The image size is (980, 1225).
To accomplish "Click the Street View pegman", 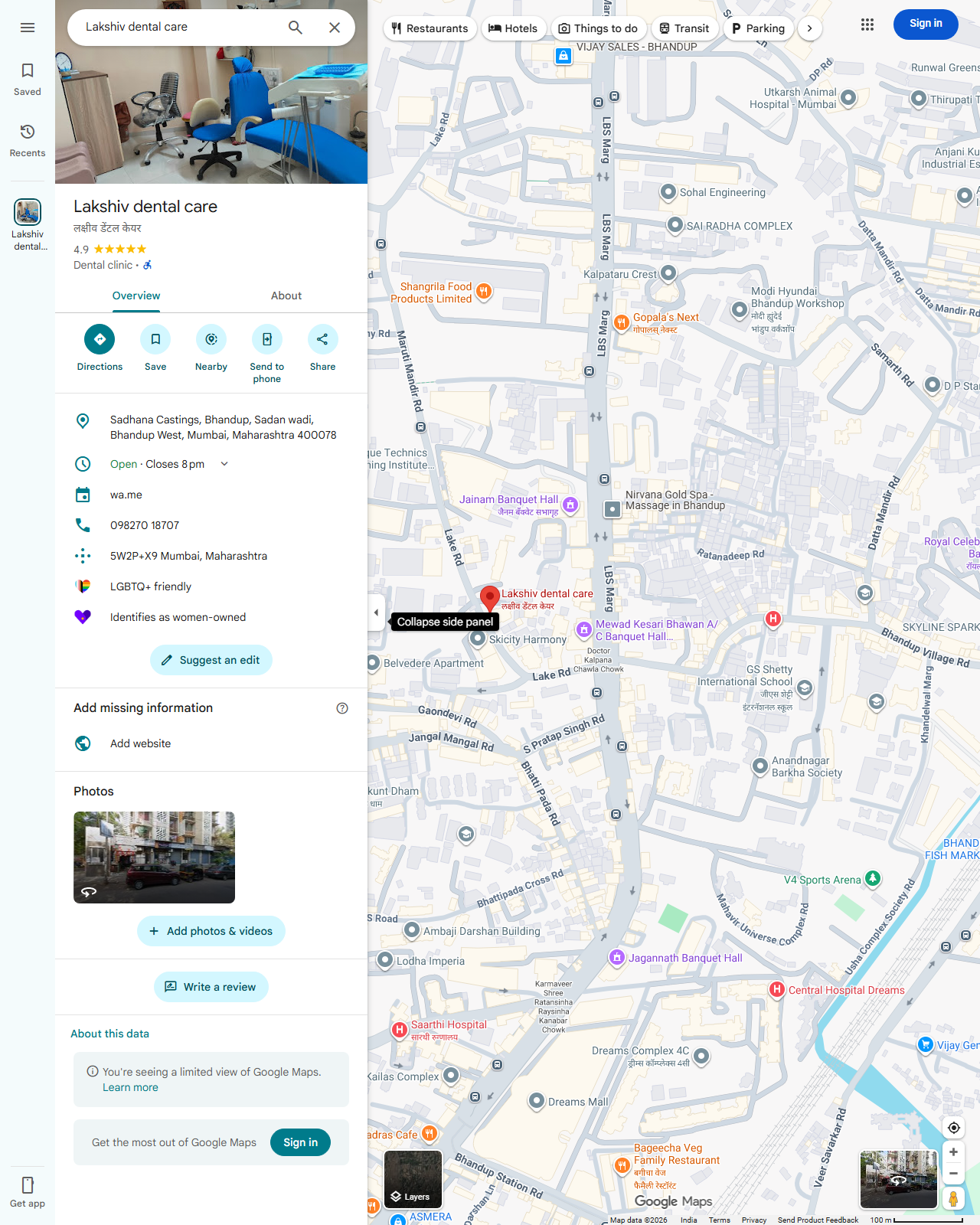I will pyautogui.click(x=953, y=1198).
